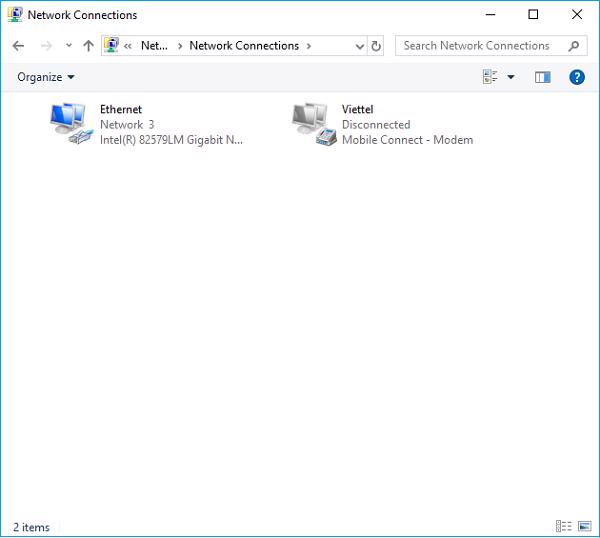
Task: Click the Forward navigation arrow
Action: 46,46
